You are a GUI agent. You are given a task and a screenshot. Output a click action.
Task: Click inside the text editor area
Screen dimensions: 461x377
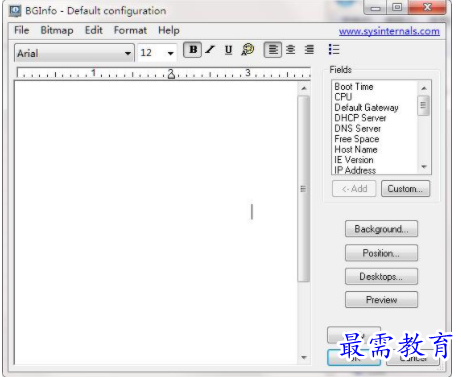coord(156,223)
